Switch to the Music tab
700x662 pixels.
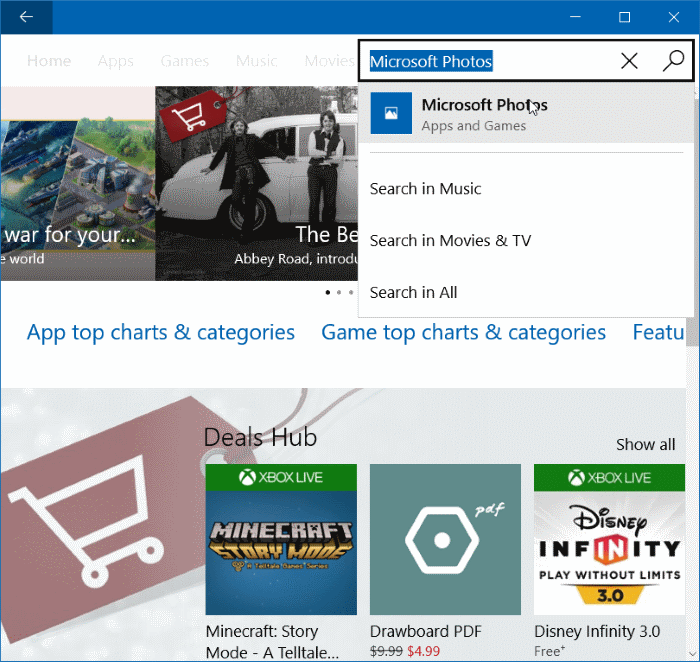point(257,61)
